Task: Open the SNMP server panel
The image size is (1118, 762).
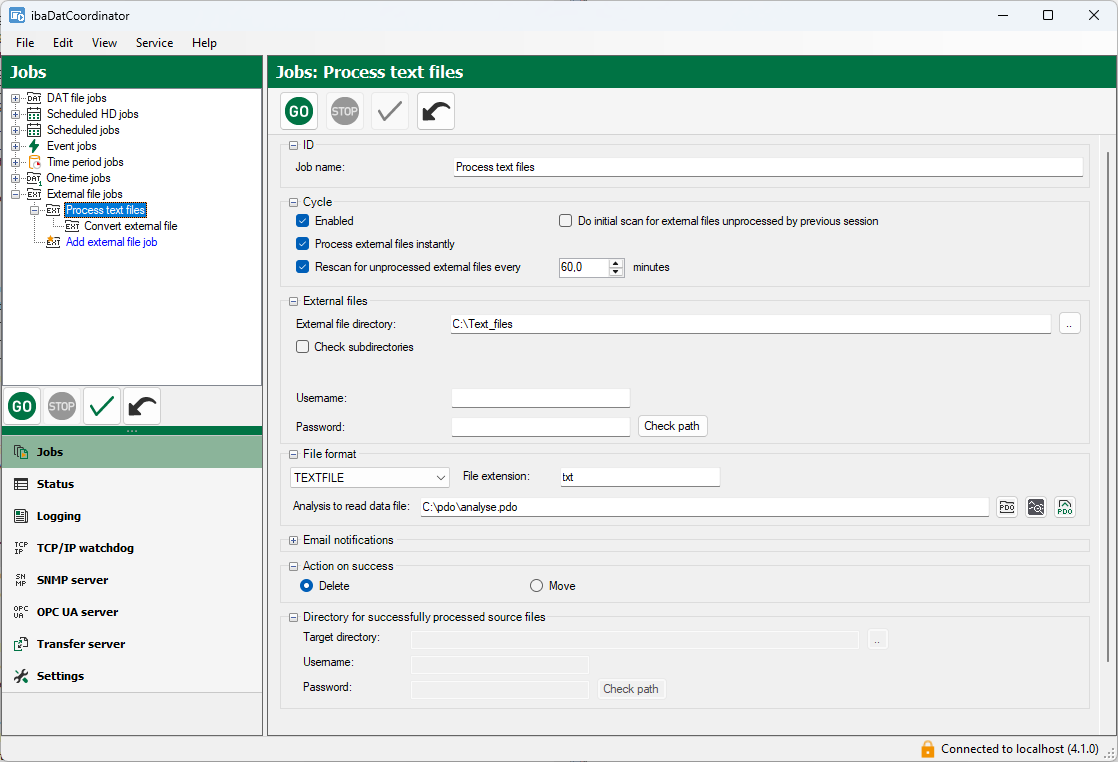Action: tap(132, 580)
